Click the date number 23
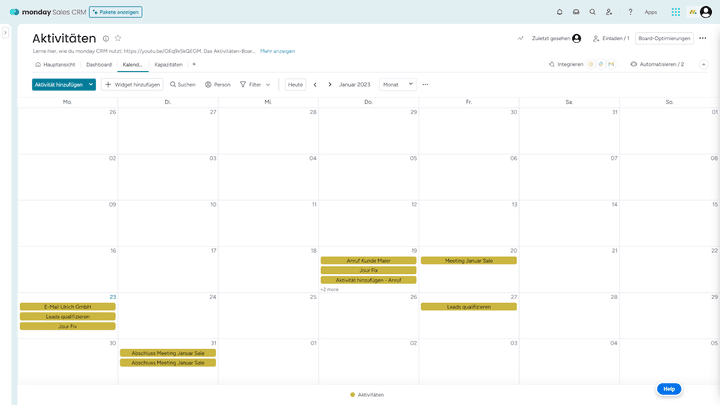 click(112, 297)
